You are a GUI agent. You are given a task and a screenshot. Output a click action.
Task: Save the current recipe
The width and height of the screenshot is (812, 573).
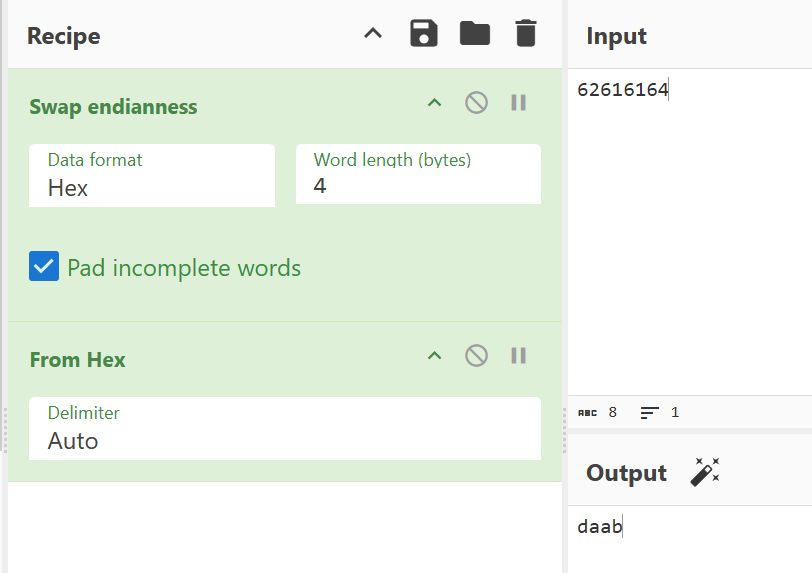(x=424, y=34)
